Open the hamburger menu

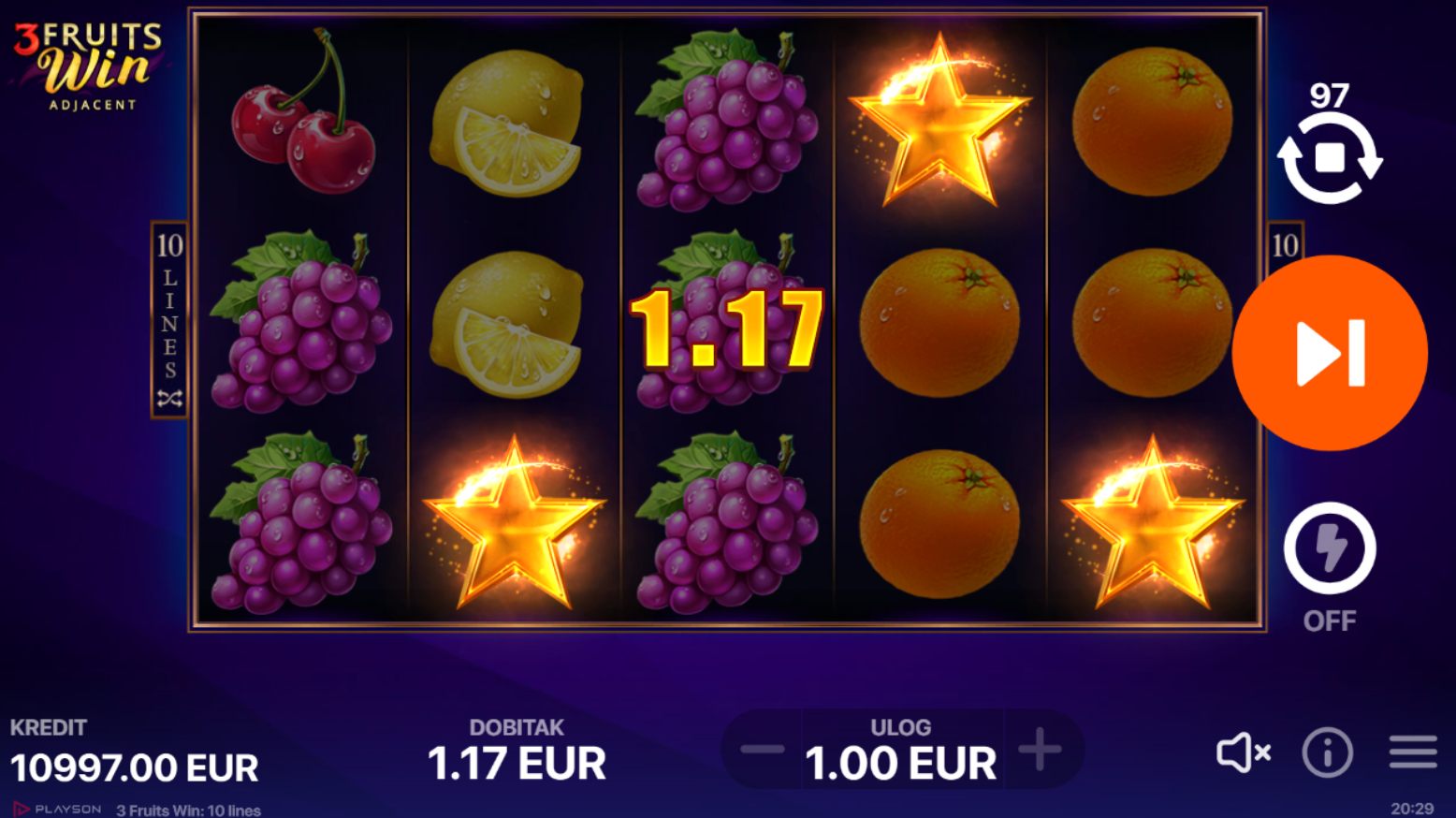(1413, 752)
